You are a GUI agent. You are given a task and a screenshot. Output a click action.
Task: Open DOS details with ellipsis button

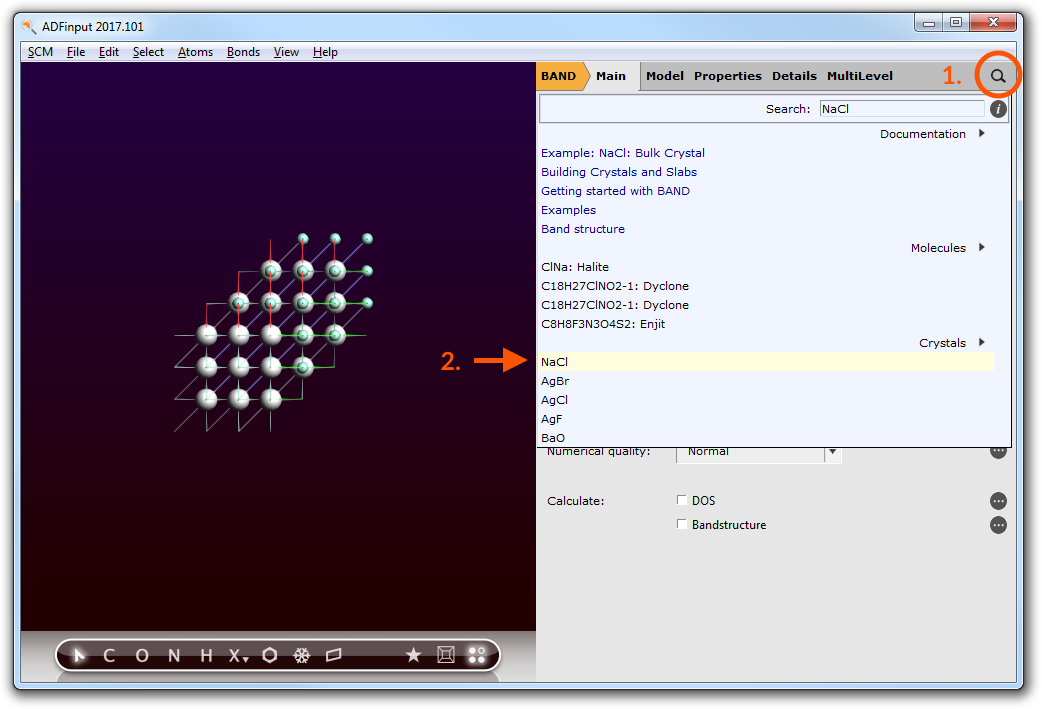(997, 501)
